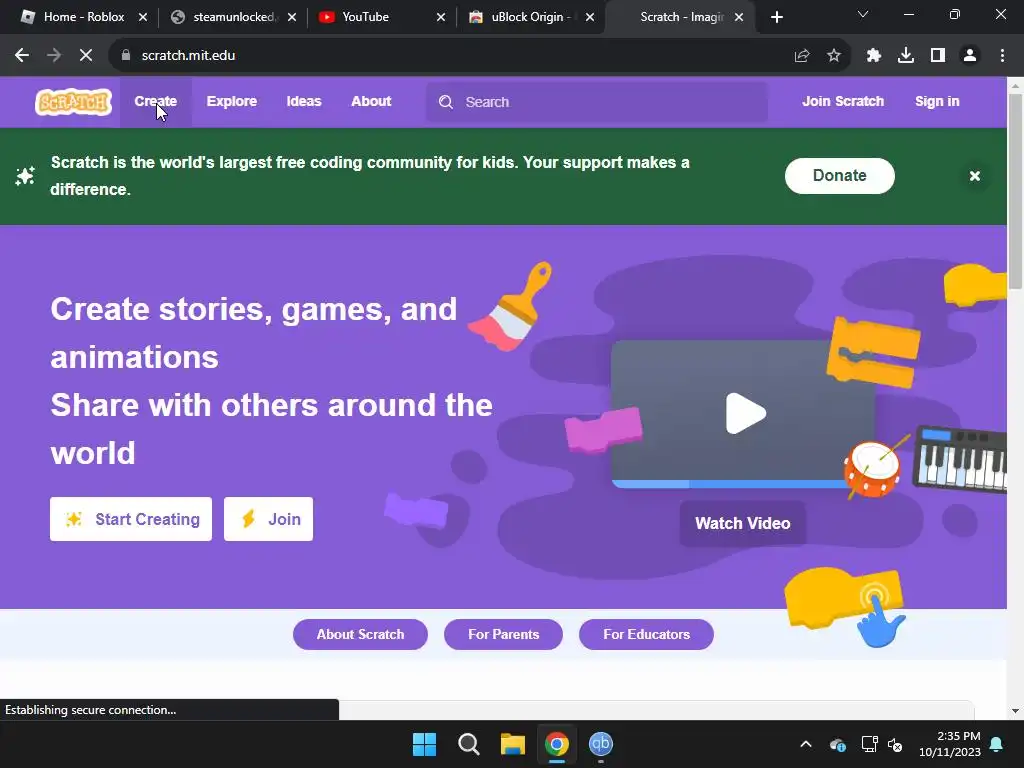Close the uBlock Origin tab
This screenshot has width=1024, height=768.
(x=590, y=17)
